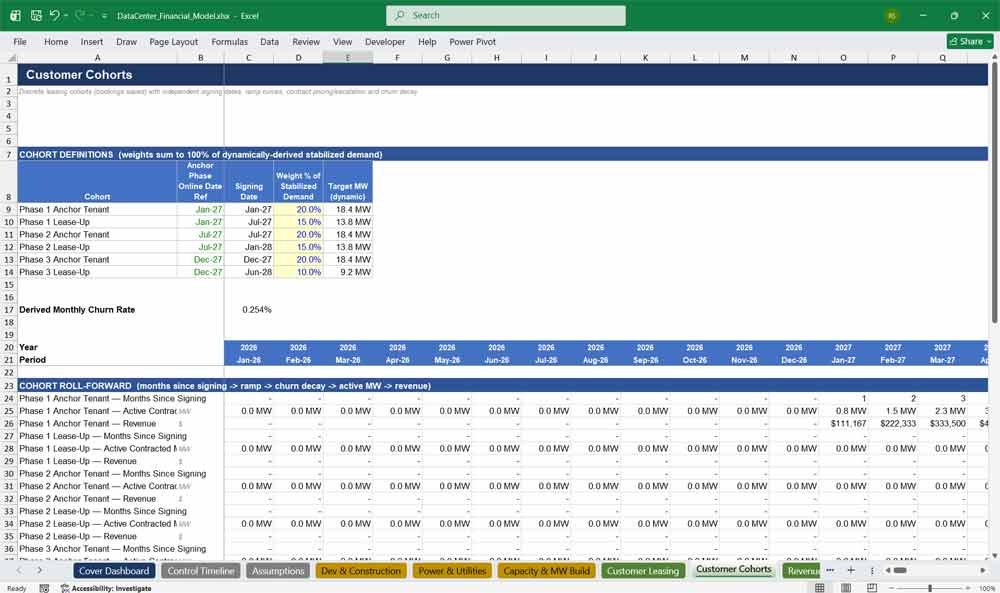Image resolution: width=1000 pixels, height=593 pixels.
Task: Open the user account avatar
Action: [892, 16]
